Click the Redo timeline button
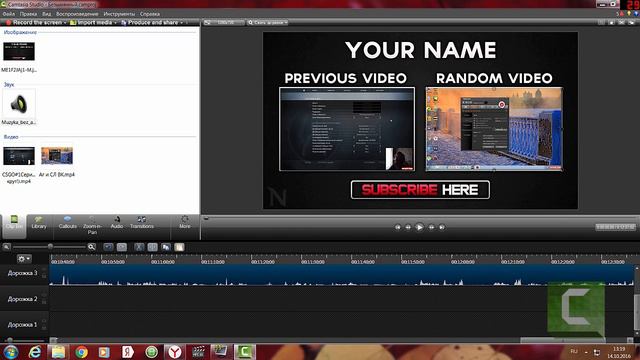Screen dimensions: 640x360 pos(122,247)
